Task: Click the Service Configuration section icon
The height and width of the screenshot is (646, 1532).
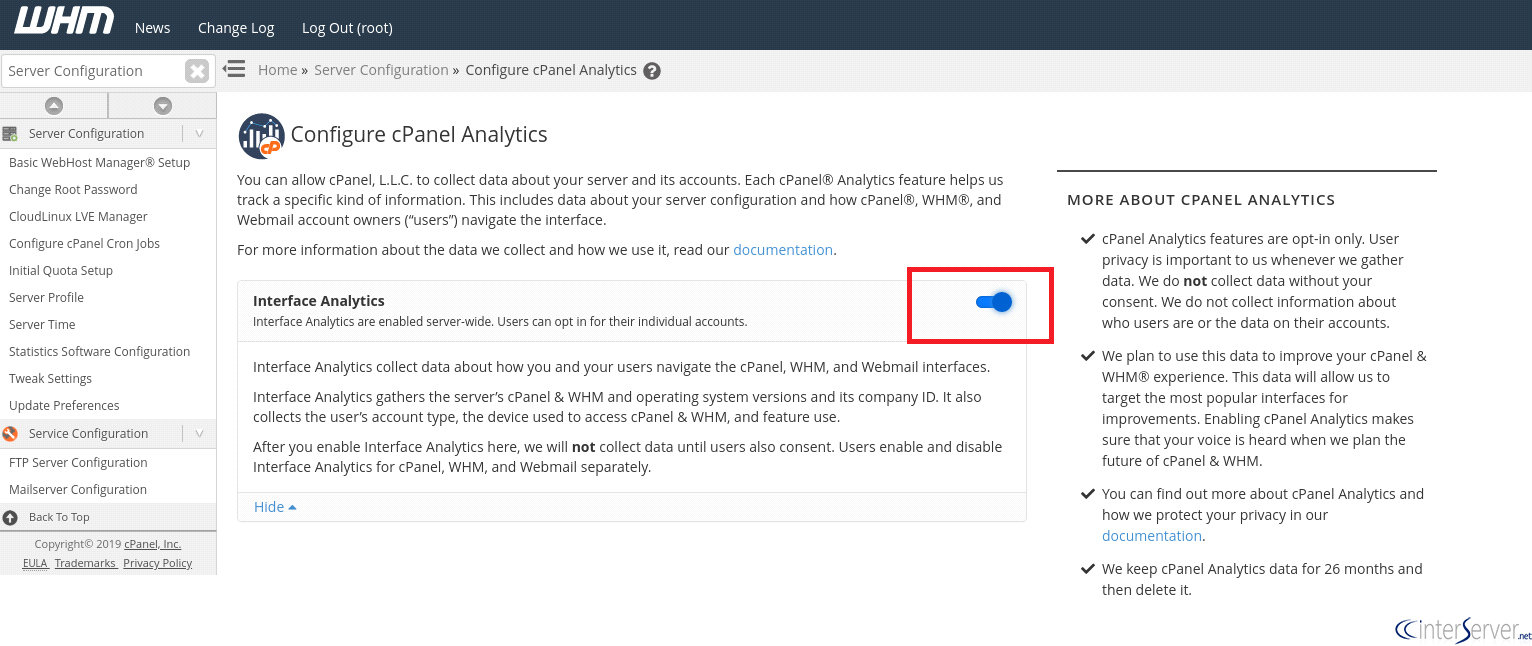Action: click(x=10, y=434)
